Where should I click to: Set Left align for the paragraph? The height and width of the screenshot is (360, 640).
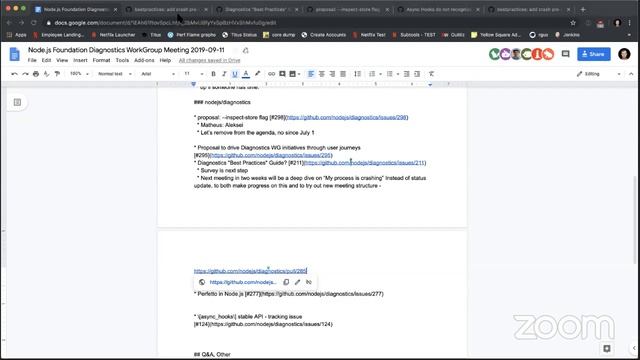click(311, 74)
